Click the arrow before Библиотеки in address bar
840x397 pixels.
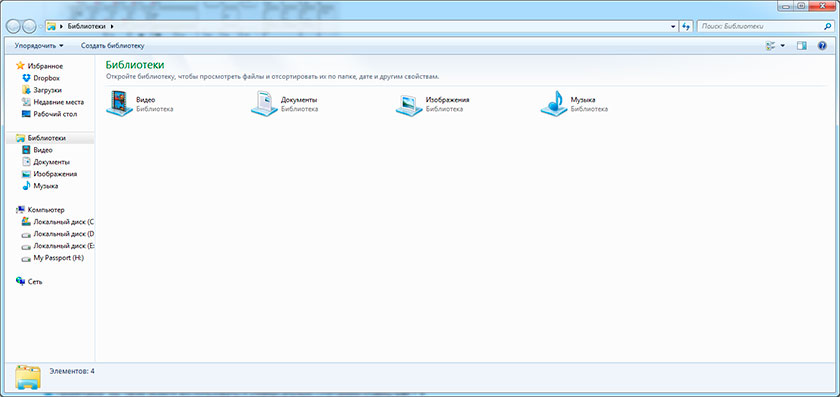pos(62,26)
